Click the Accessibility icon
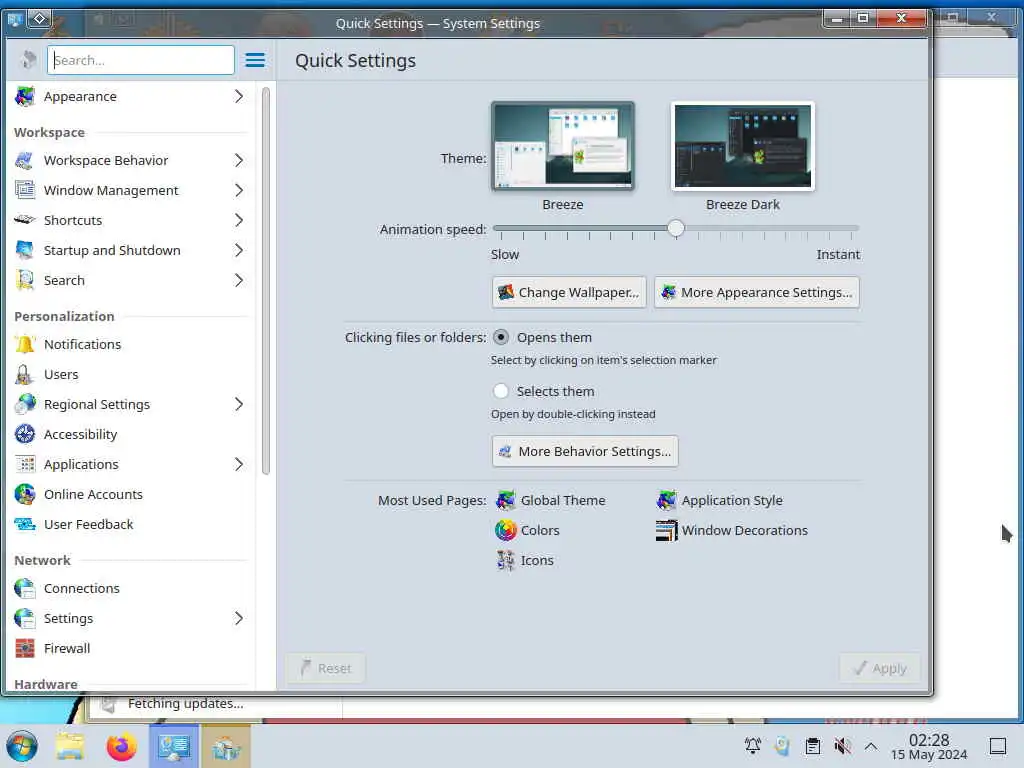Image resolution: width=1024 pixels, height=768 pixels. point(25,434)
